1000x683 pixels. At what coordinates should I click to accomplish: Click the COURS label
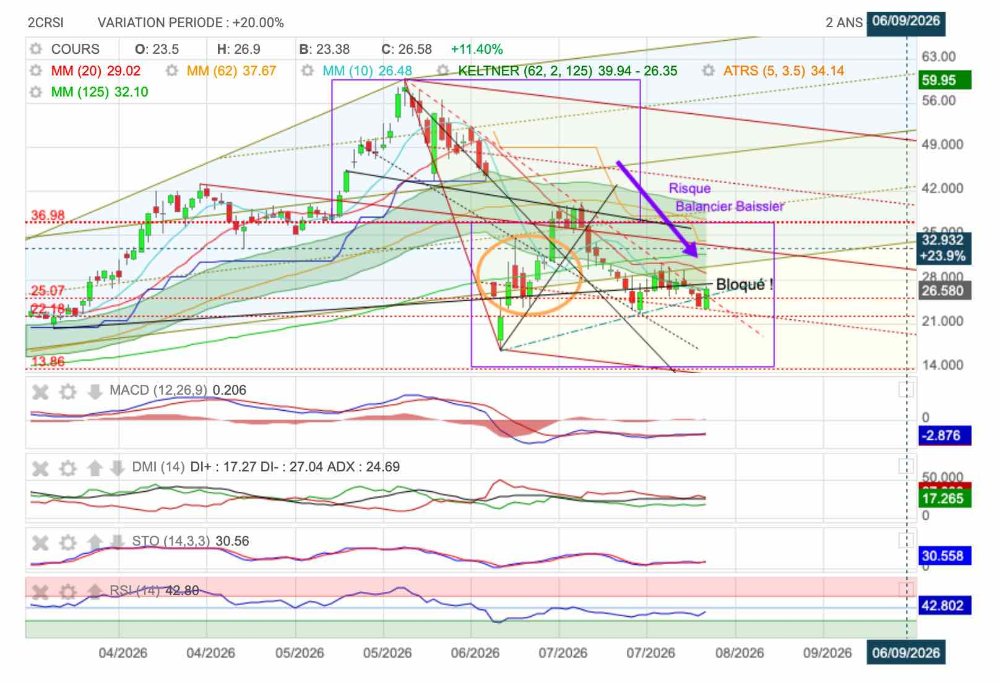[75, 49]
